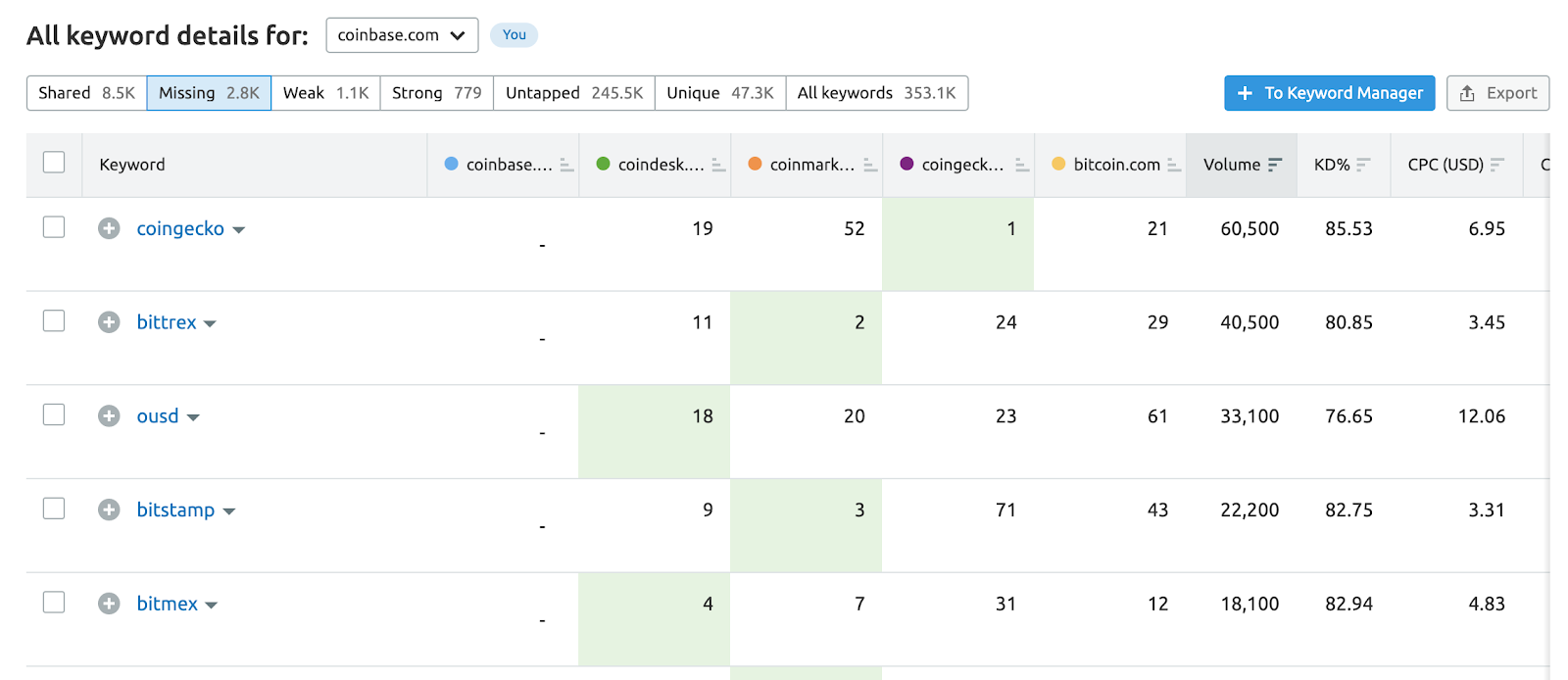
Task: Expand coingecko keyword dropdown arrow
Action: coord(238,230)
